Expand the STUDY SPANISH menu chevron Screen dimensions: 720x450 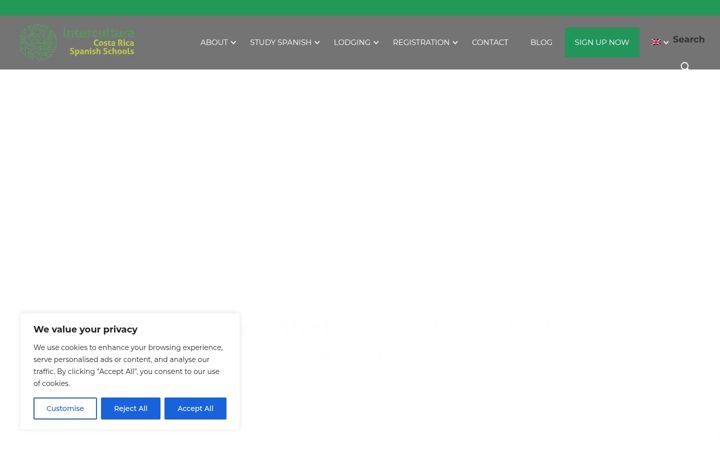click(317, 43)
